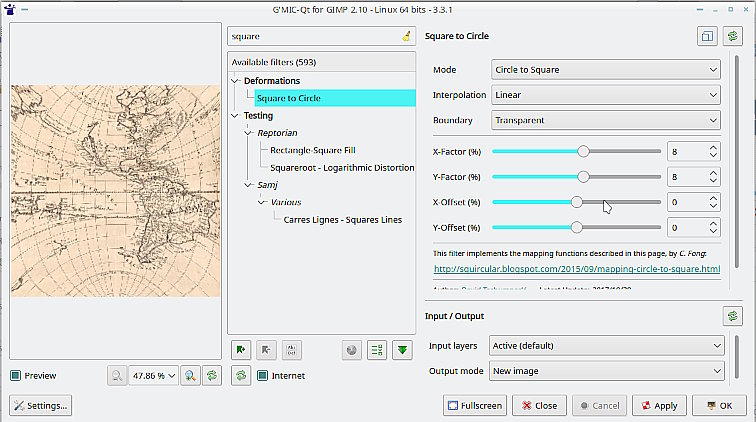Select Rectangle-Square Fill filter

click(x=313, y=150)
